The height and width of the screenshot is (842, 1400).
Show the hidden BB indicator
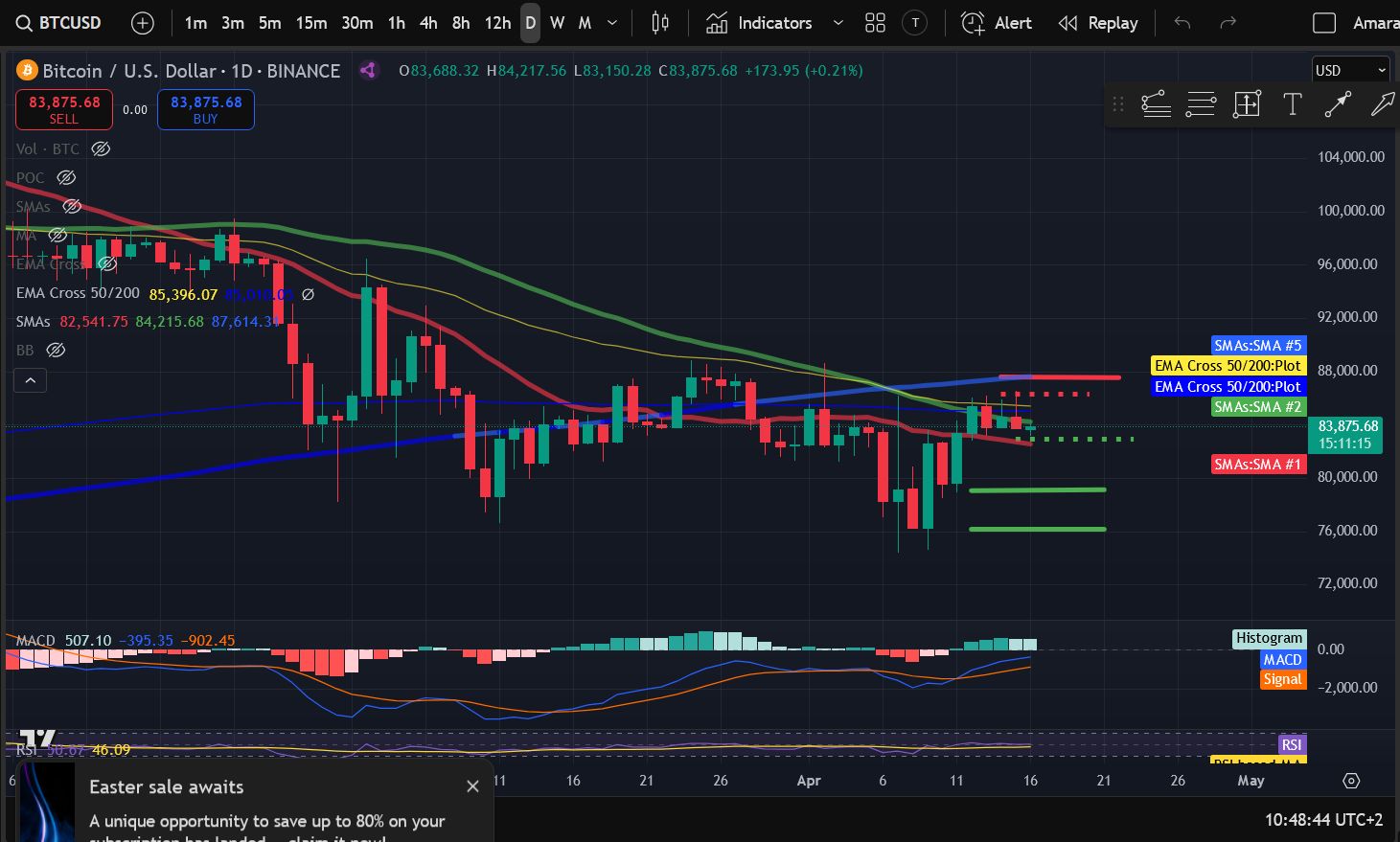click(56, 350)
